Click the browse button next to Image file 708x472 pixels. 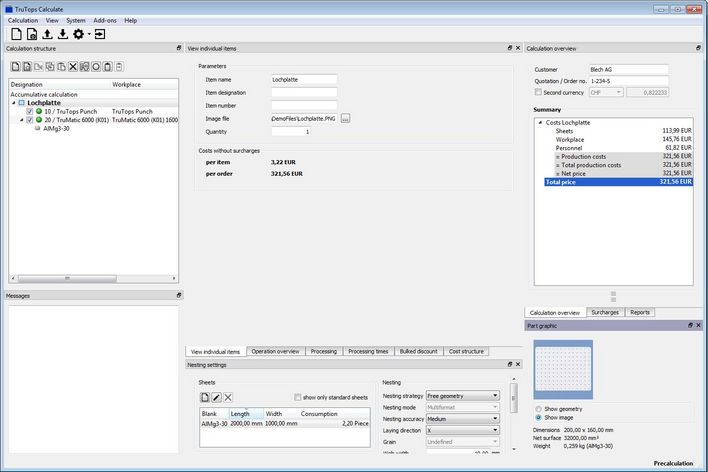[x=345, y=118]
